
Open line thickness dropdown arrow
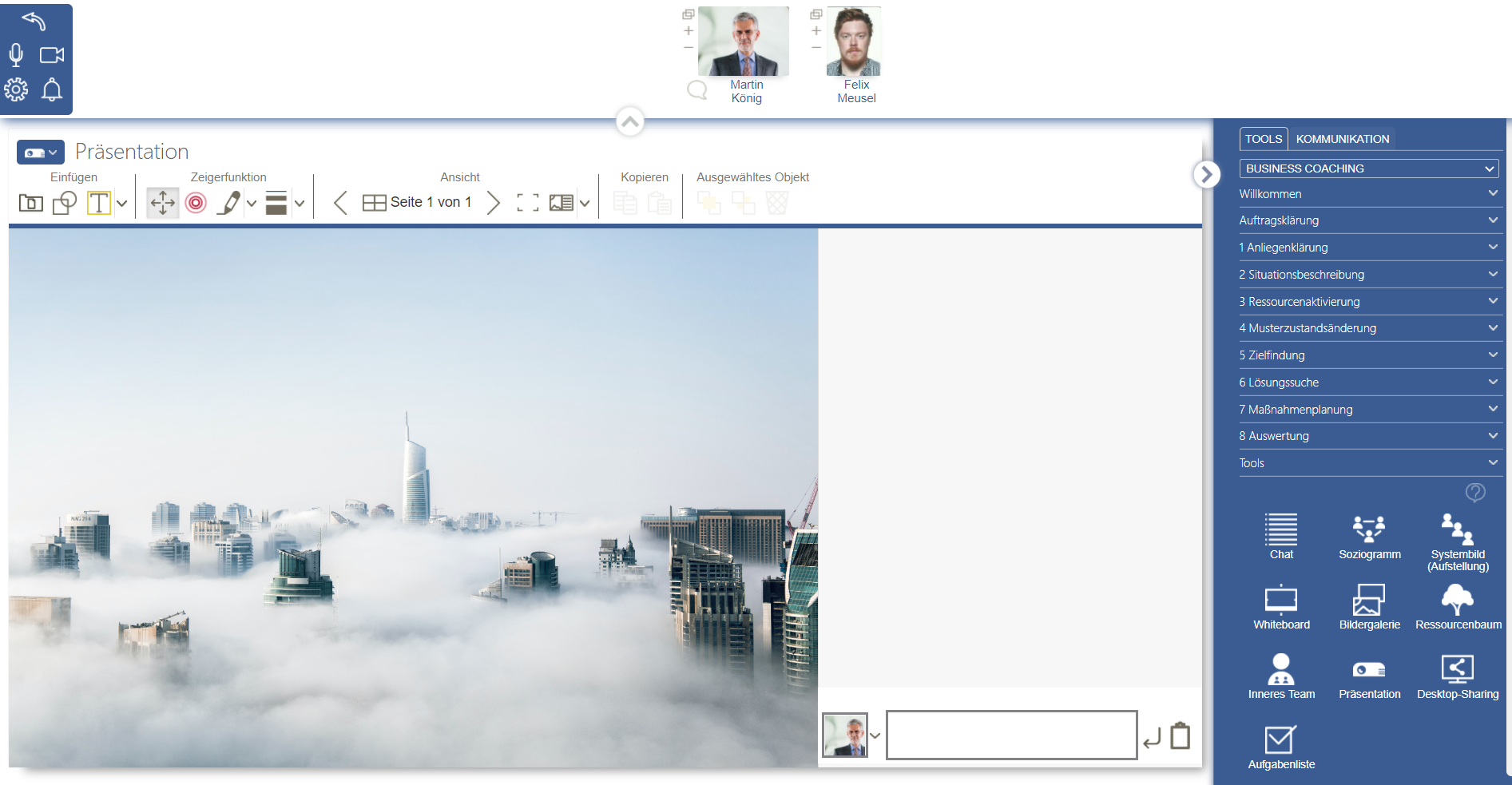tap(300, 204)
